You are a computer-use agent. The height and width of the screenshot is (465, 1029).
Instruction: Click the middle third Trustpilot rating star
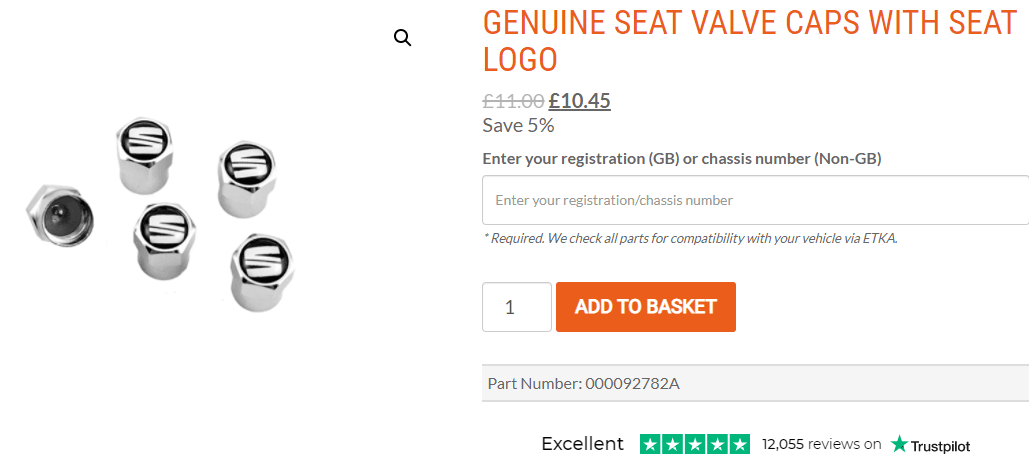pos(695,444)
